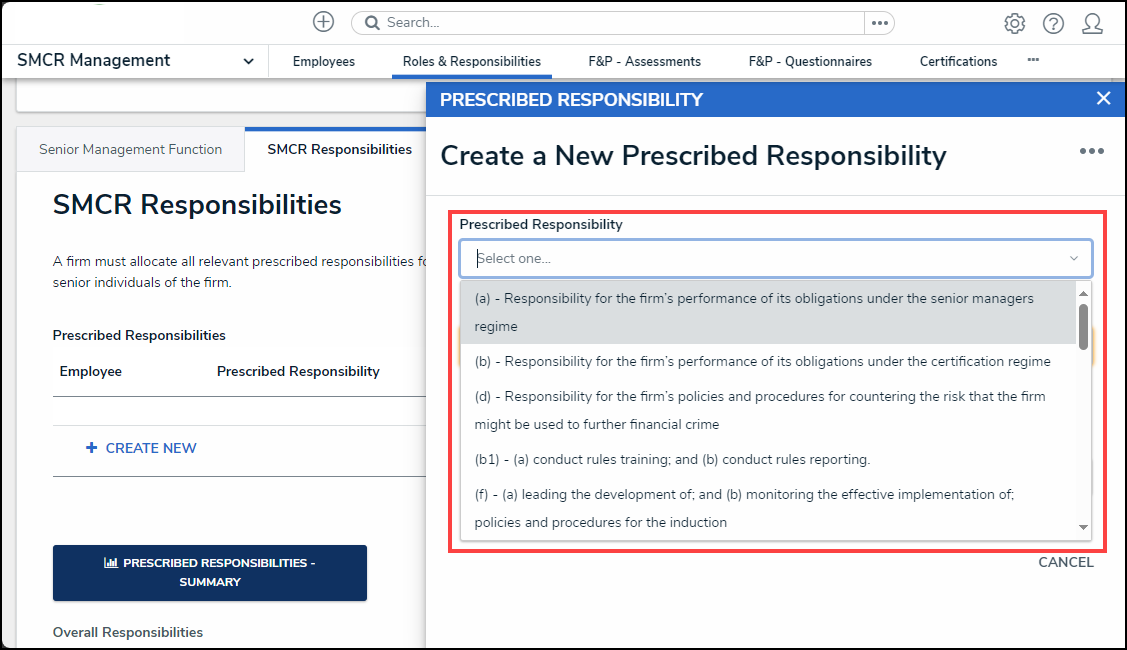Click the magnifier icon in the search bar
1127x650 pixels.
(370, 21)
